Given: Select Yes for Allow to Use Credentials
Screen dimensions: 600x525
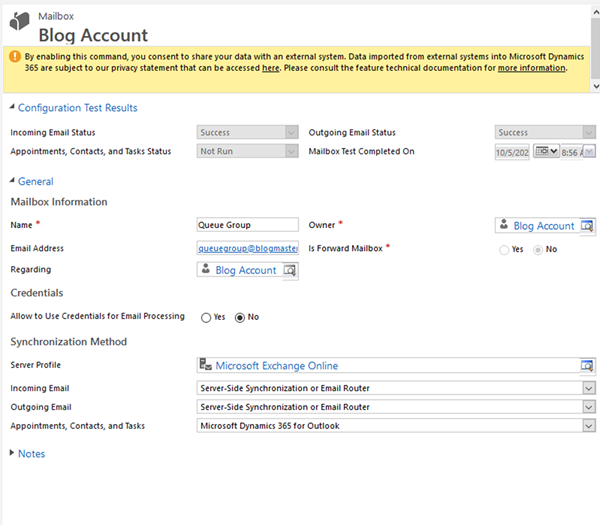Looking at the screenshot, I should (x=206, y=317).
